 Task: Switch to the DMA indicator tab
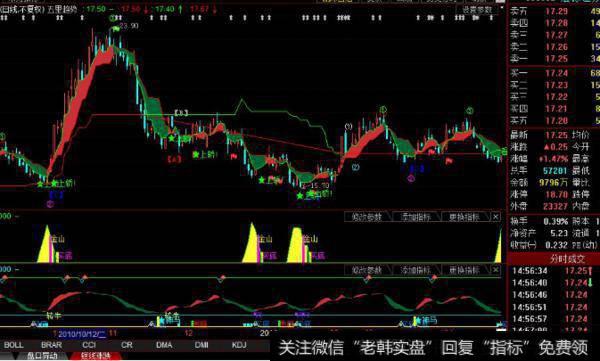pyautogui.click(x=164, y=345)
